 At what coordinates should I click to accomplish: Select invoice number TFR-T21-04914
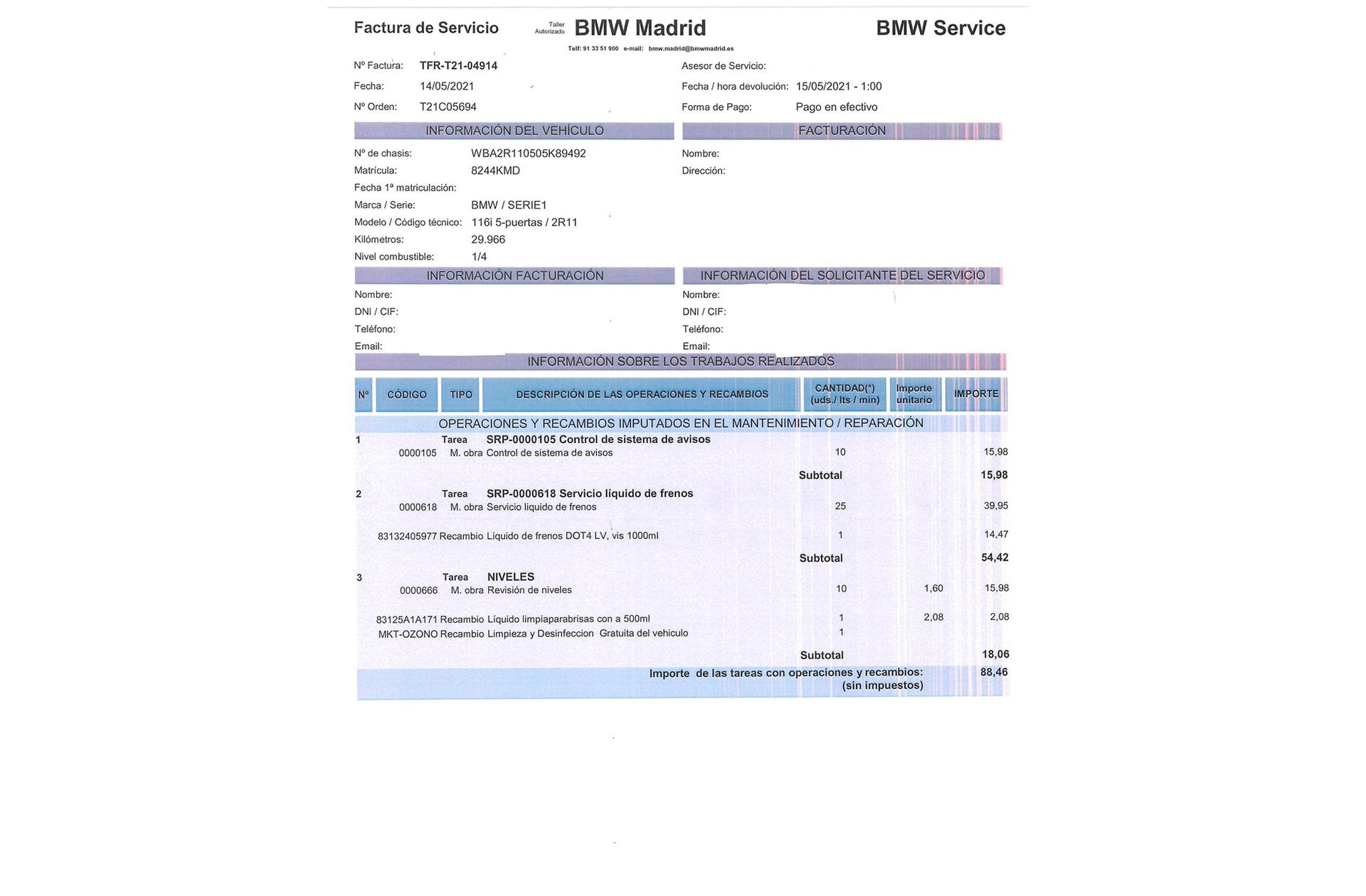(458, 65)
